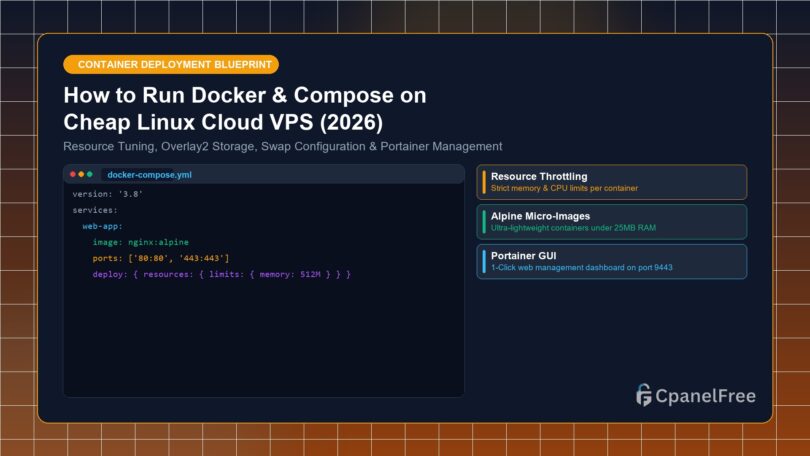Screen dimensions: 810x456
Task: Open the Alpine Micro-Images card
Action: point(612,222)
